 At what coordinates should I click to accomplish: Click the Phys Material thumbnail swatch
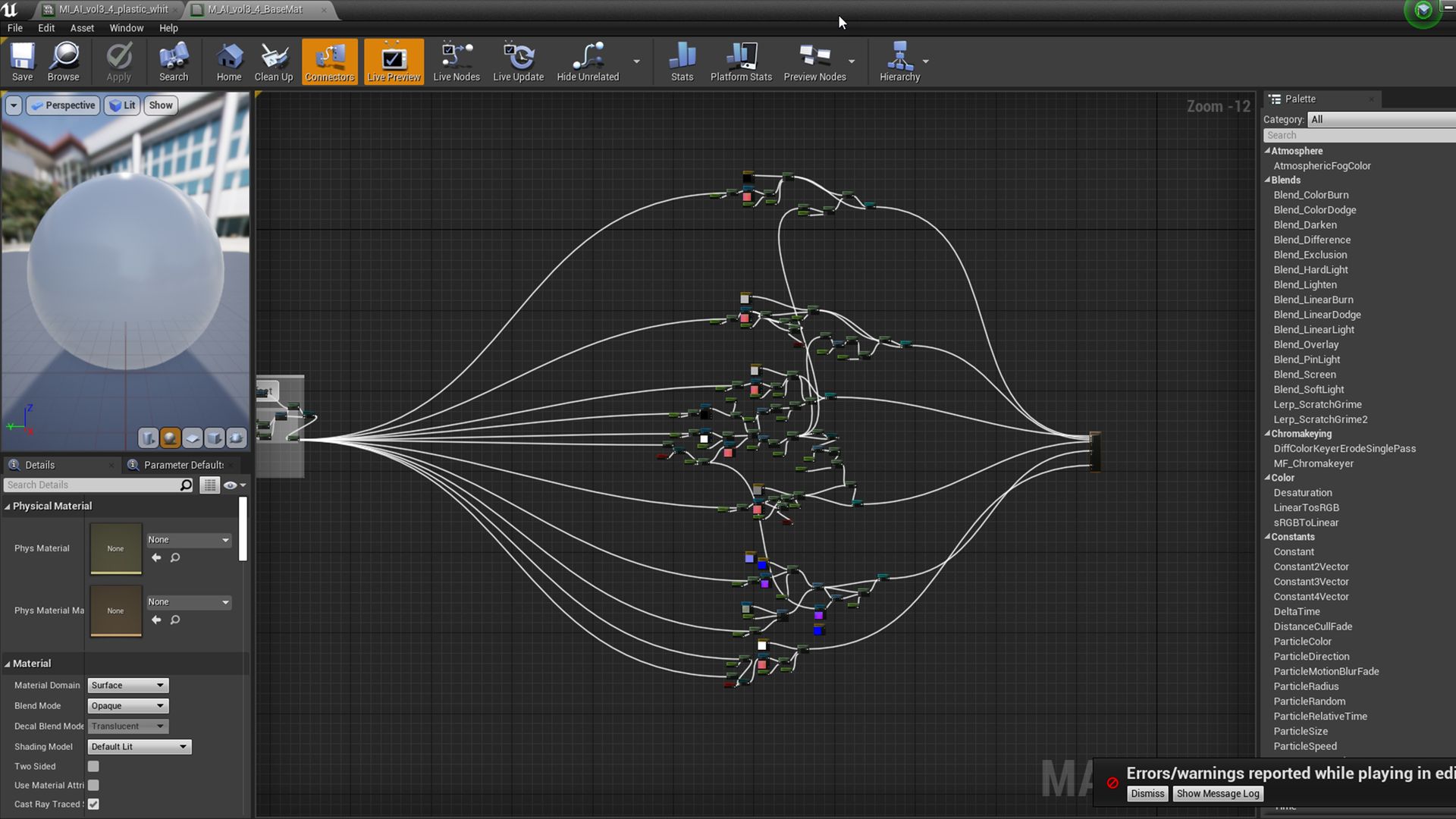click(115, 548)
